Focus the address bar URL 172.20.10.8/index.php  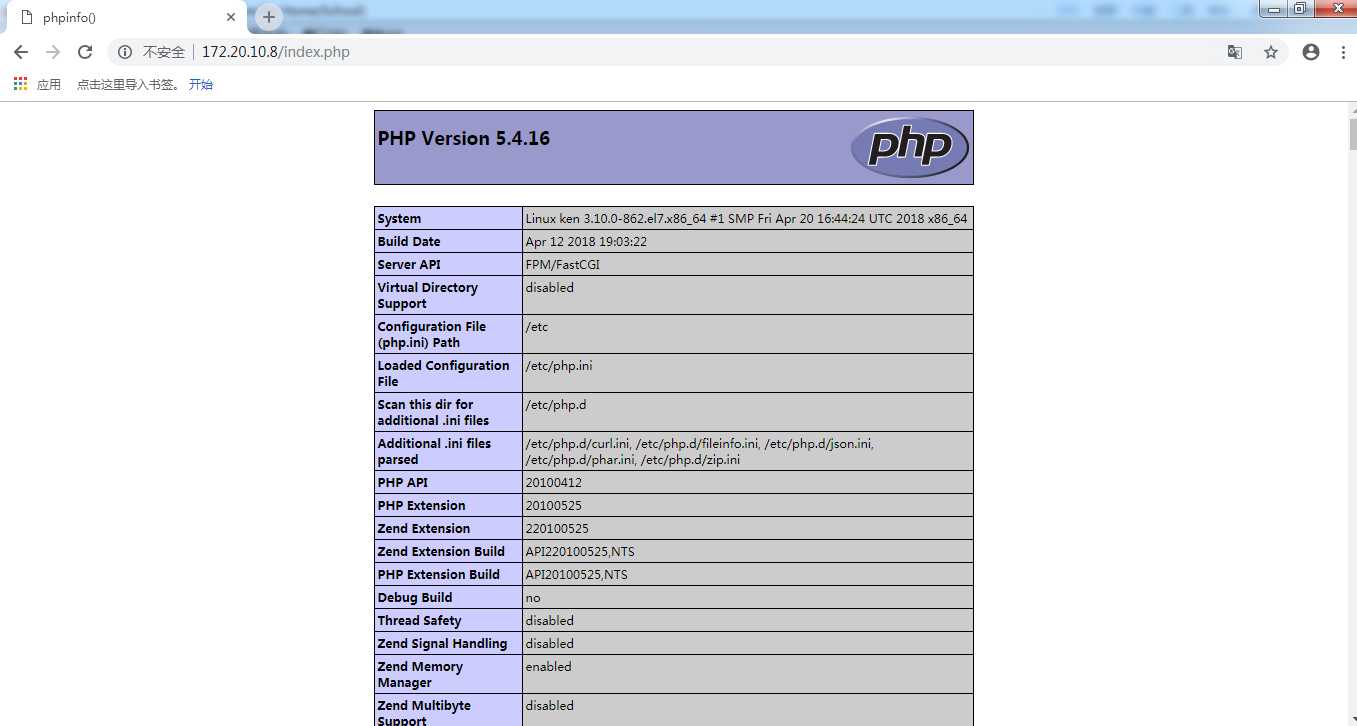(276, 52)
